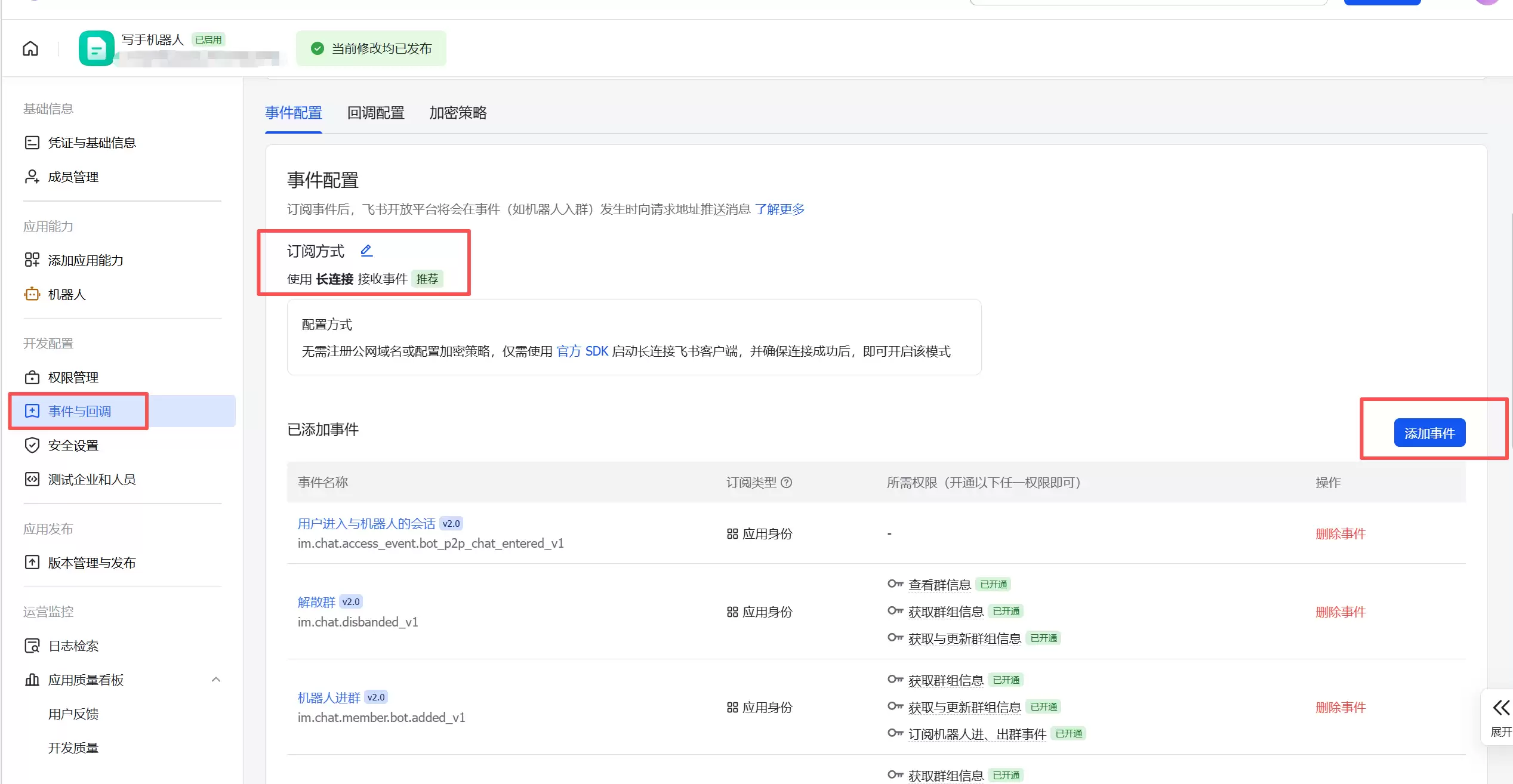Click the Home icon in the left sidebar
1513x784 pixels.
(x=30, y=48)
